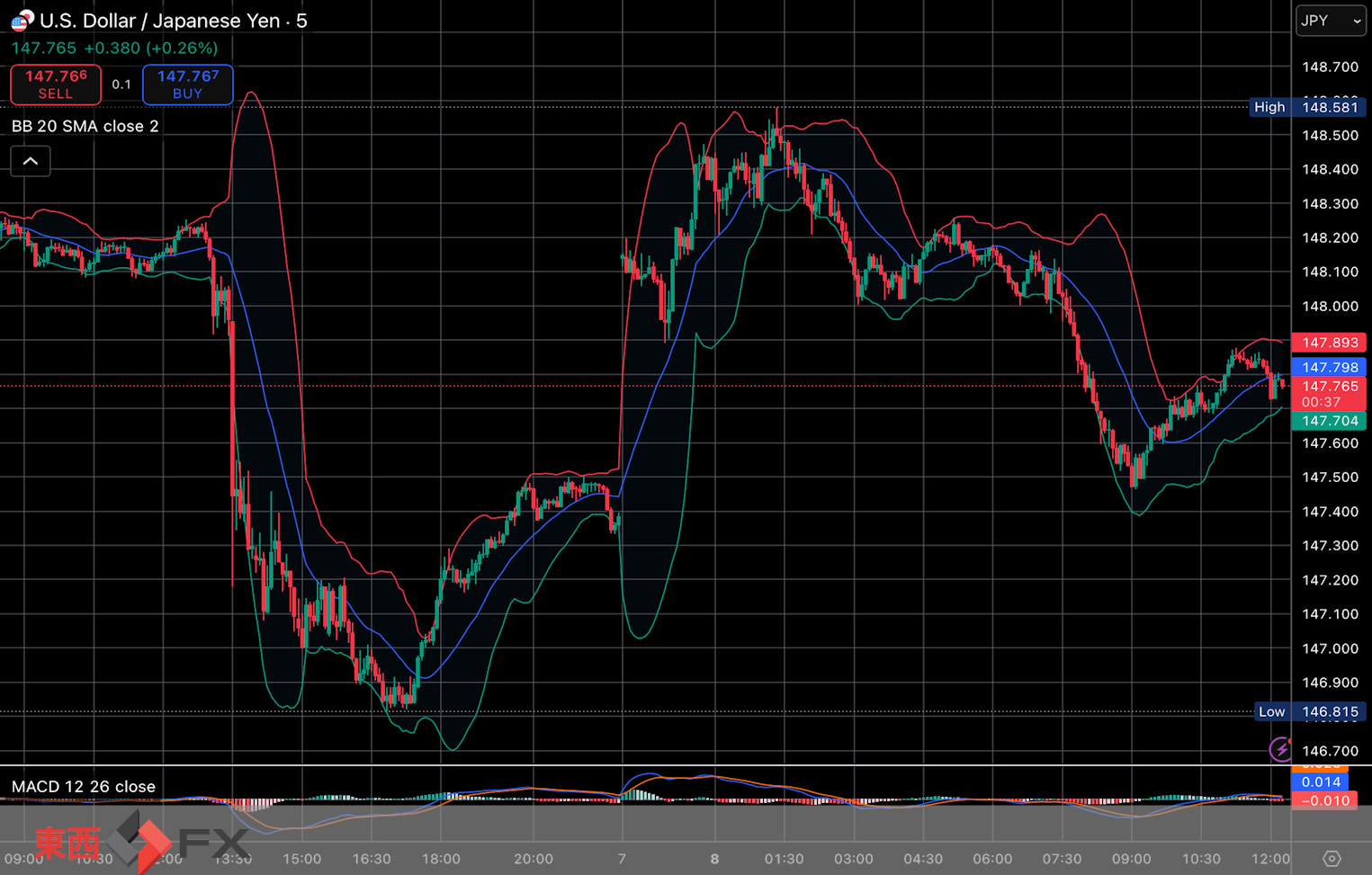The width and height of the screenshot is (1372, 875).
Task: Click the blue 147.798 basis price tag
Action: pos(1330,367)
